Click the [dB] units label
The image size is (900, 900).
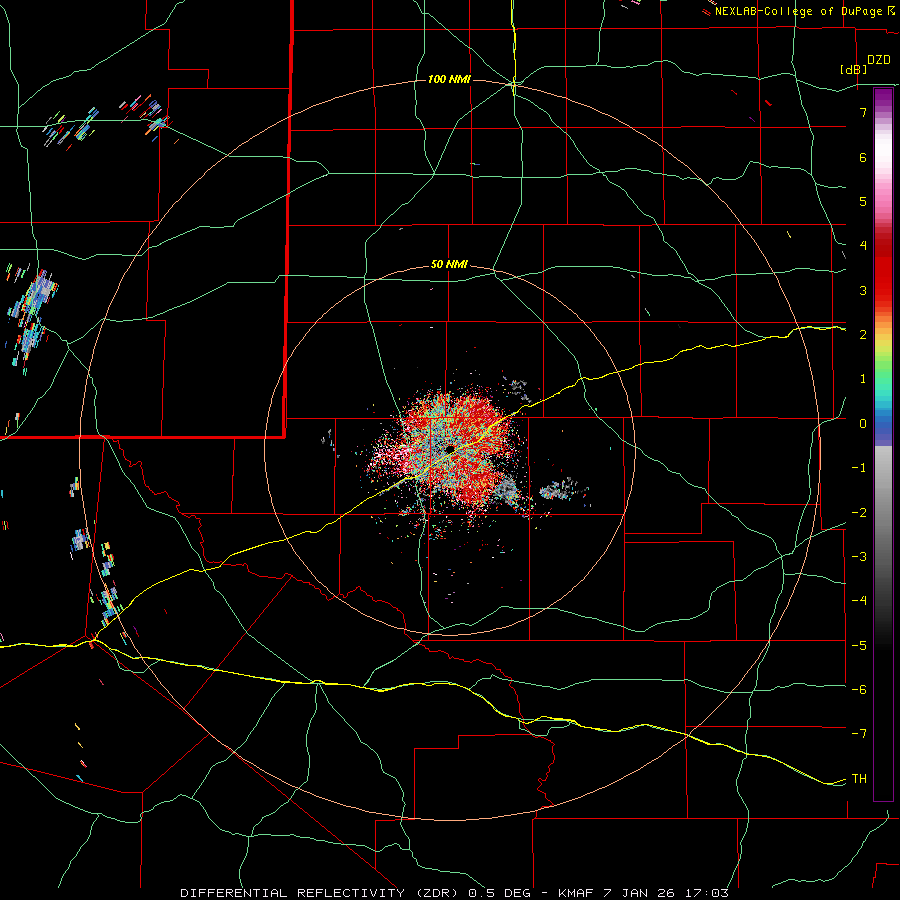click(x=854, y=69)
